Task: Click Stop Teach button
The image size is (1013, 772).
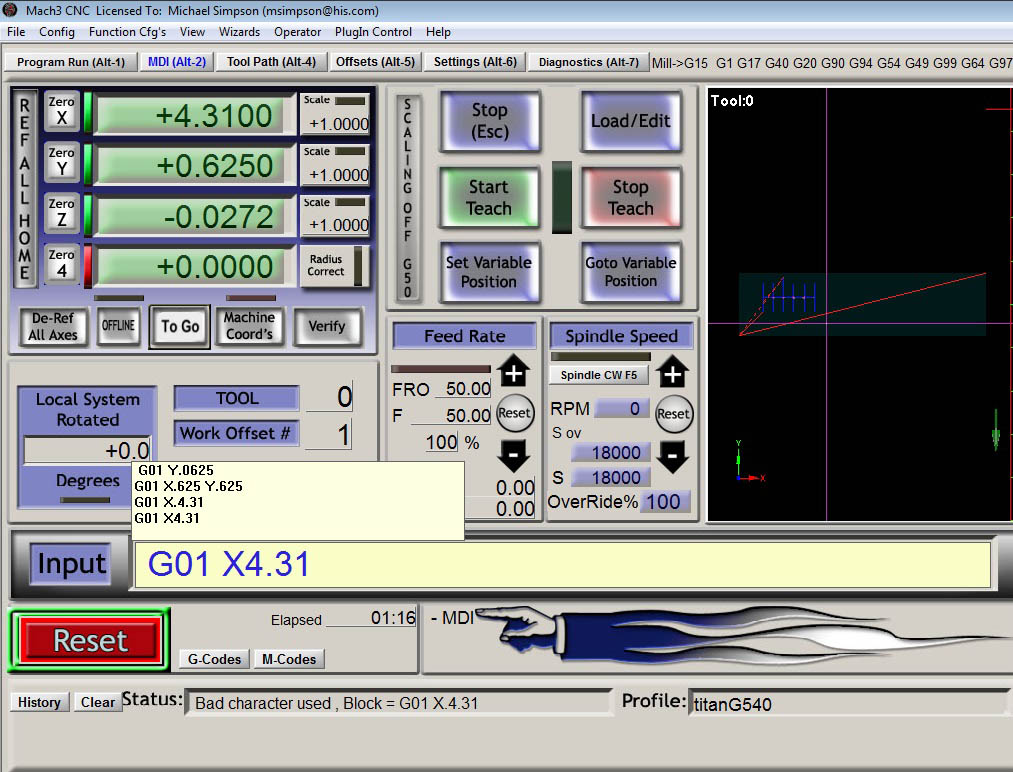Action: coord(631,197)
